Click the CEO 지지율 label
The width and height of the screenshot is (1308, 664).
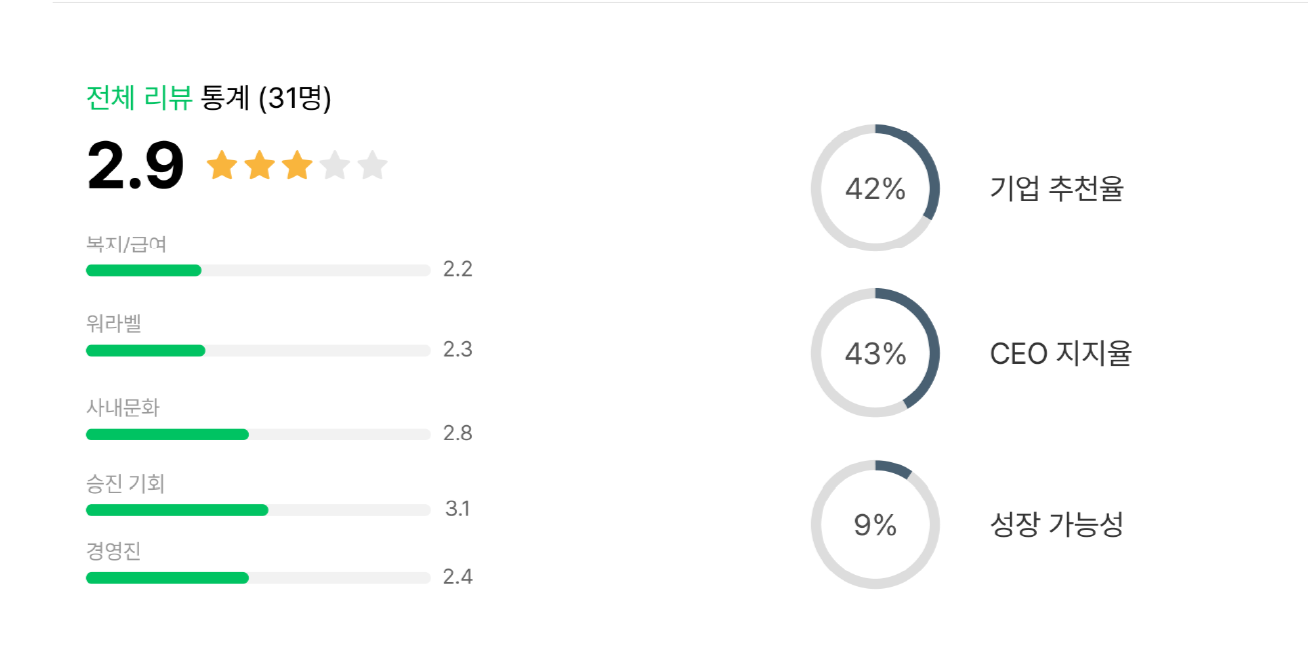tap(1060, 354)
